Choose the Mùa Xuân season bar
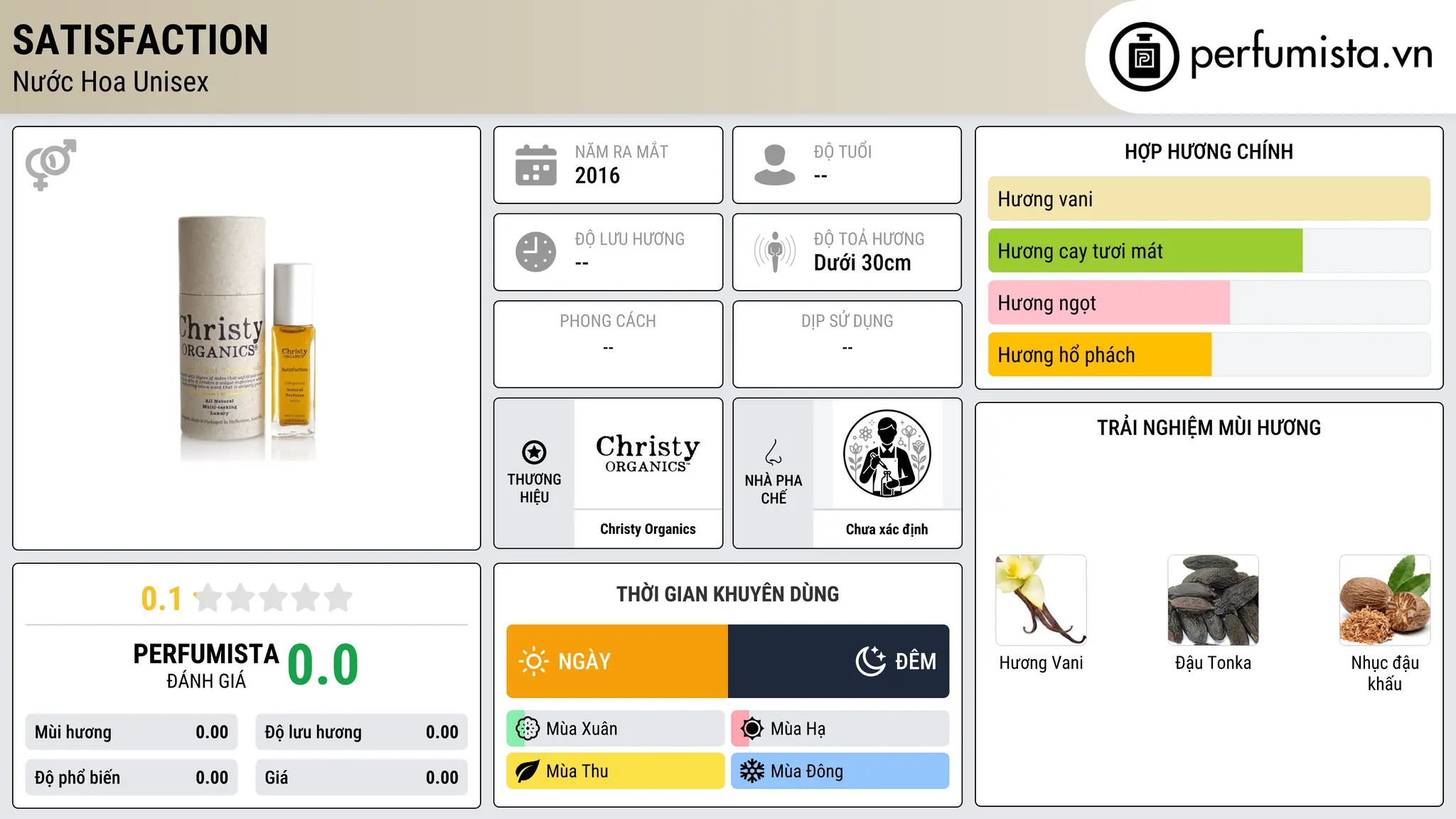Image resolution: width=1456 pixels, height=819 pixels. point(616,729)
